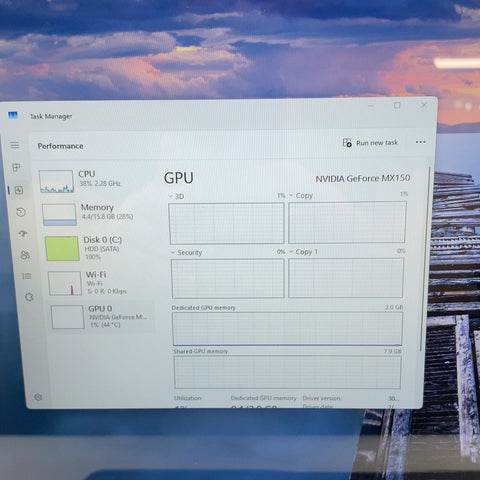Select the GPU 0 performance entry
Screen dimensions: 480x480
click(x=102, y=316)
